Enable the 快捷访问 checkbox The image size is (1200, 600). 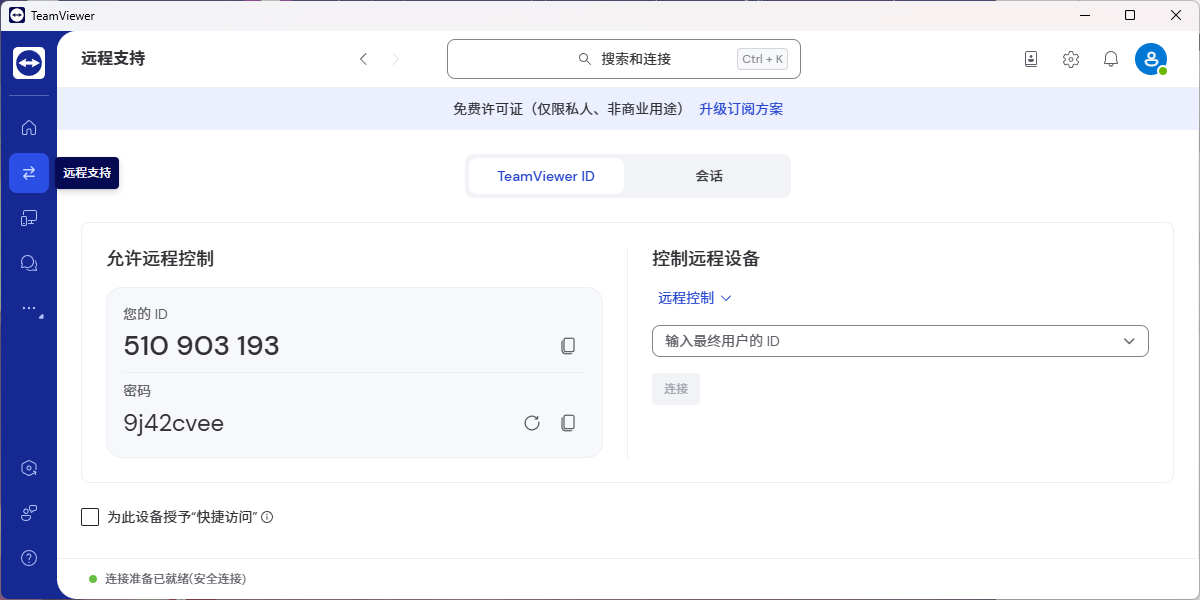(x=90, y=517)
